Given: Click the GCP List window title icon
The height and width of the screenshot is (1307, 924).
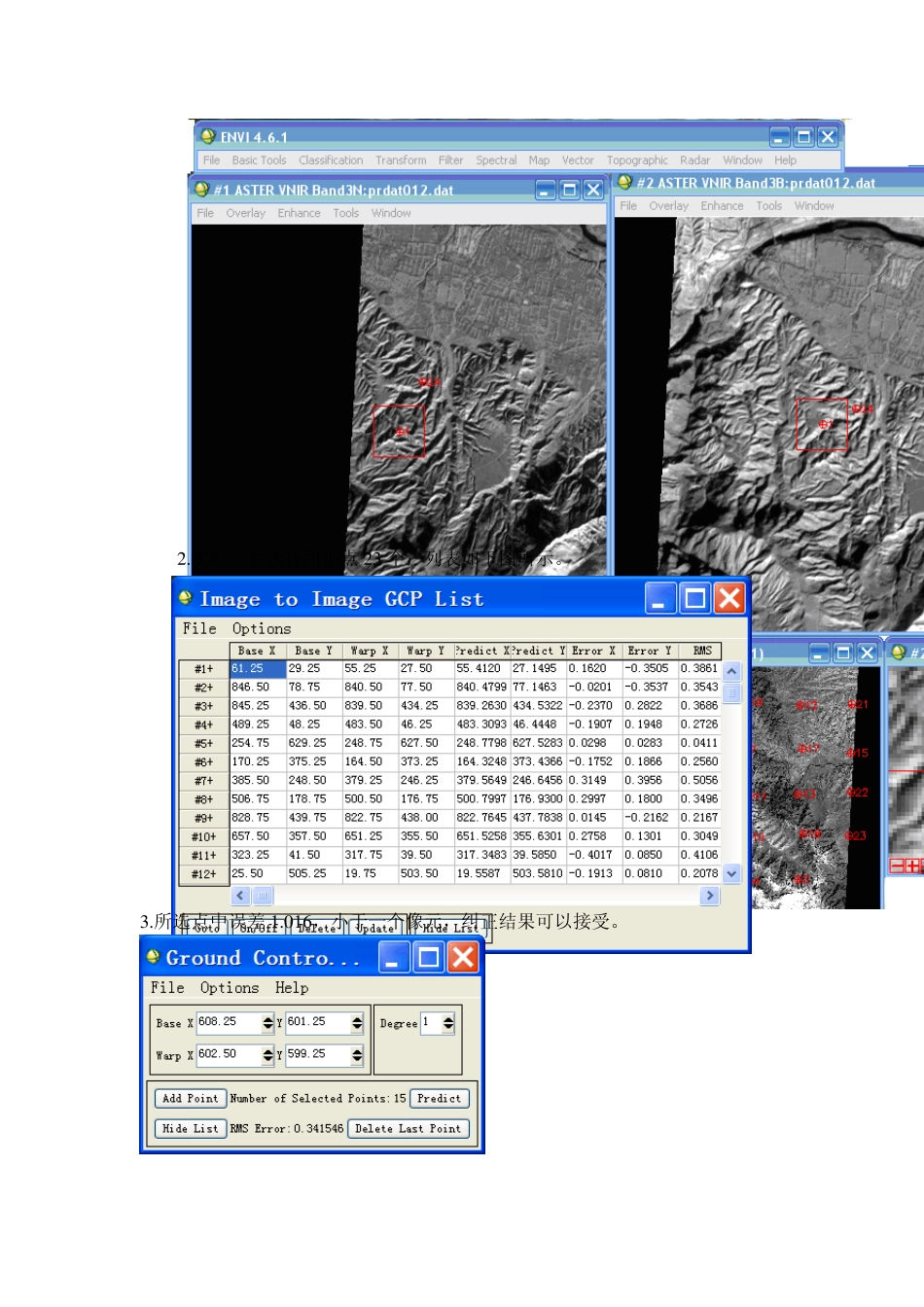Looking at the screenshot, I should [x=185, y=598].
